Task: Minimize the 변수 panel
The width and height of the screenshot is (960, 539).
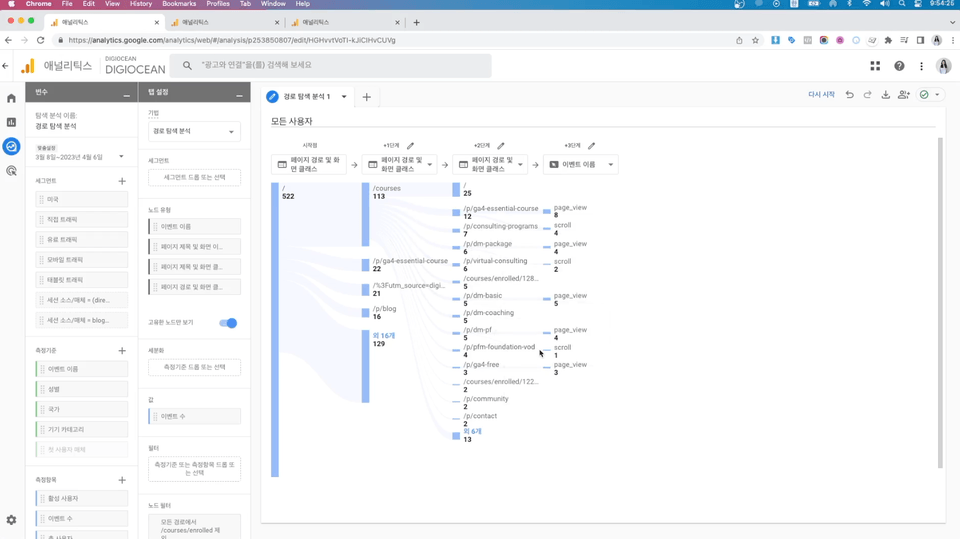Action: tap(126, 96)
